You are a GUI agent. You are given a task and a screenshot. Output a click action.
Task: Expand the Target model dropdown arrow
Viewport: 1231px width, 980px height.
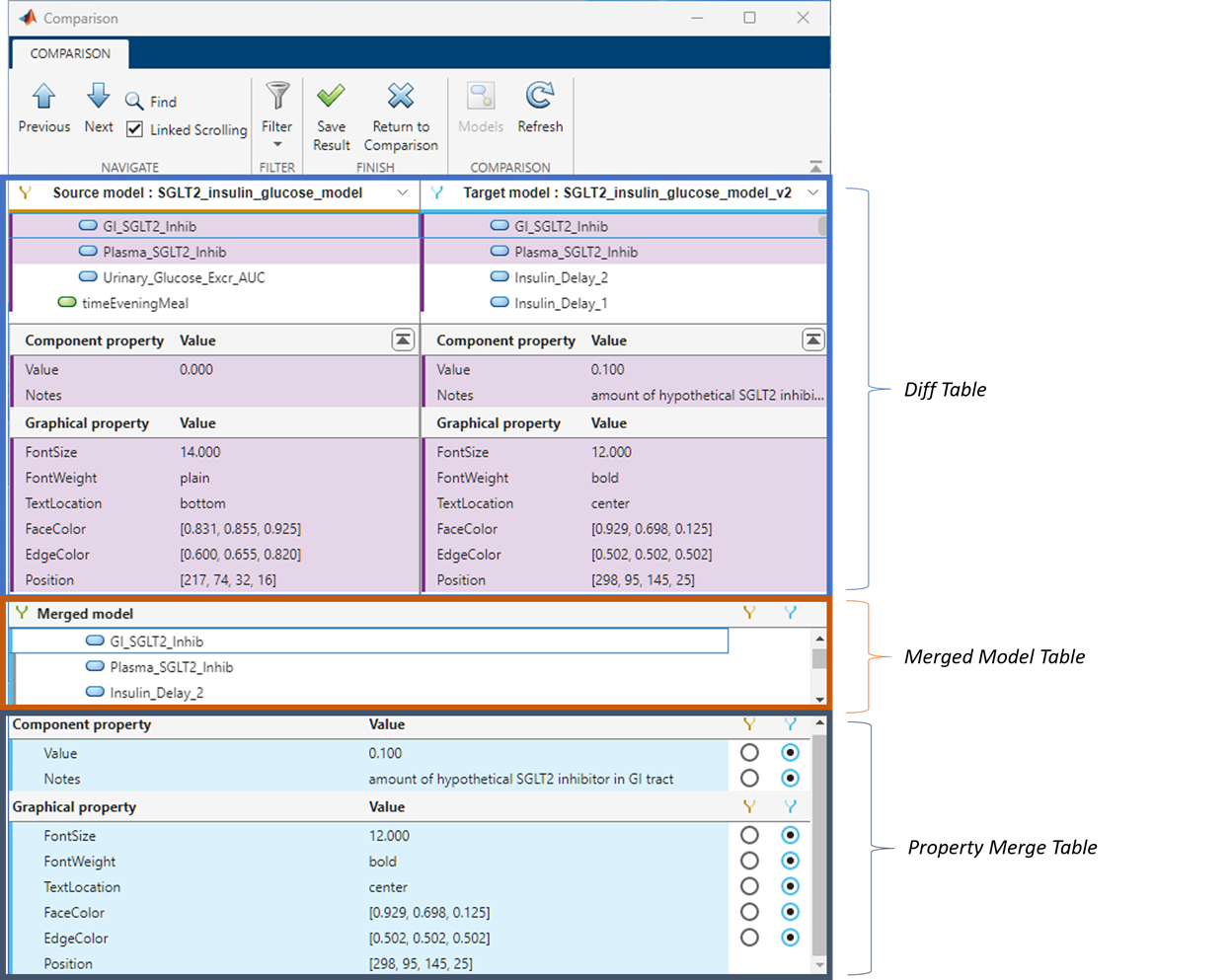tap(812, 192)
